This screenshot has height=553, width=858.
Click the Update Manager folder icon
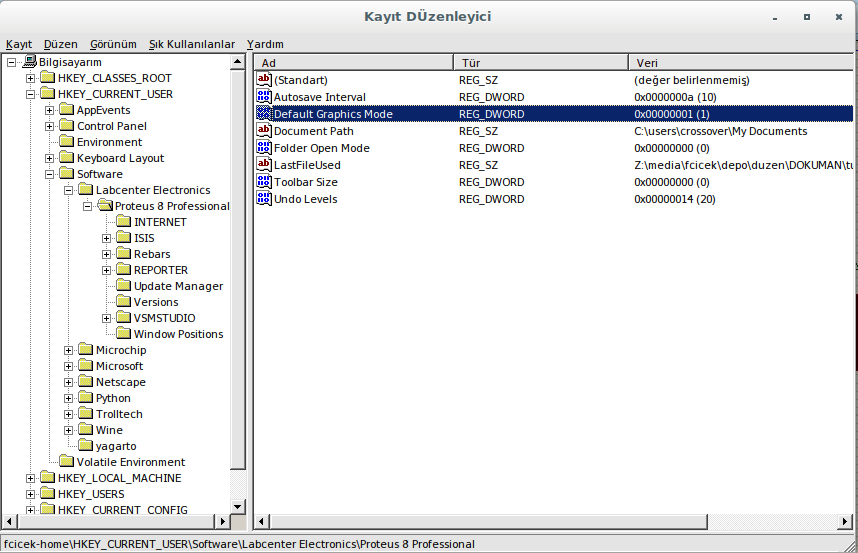[124, 286]
